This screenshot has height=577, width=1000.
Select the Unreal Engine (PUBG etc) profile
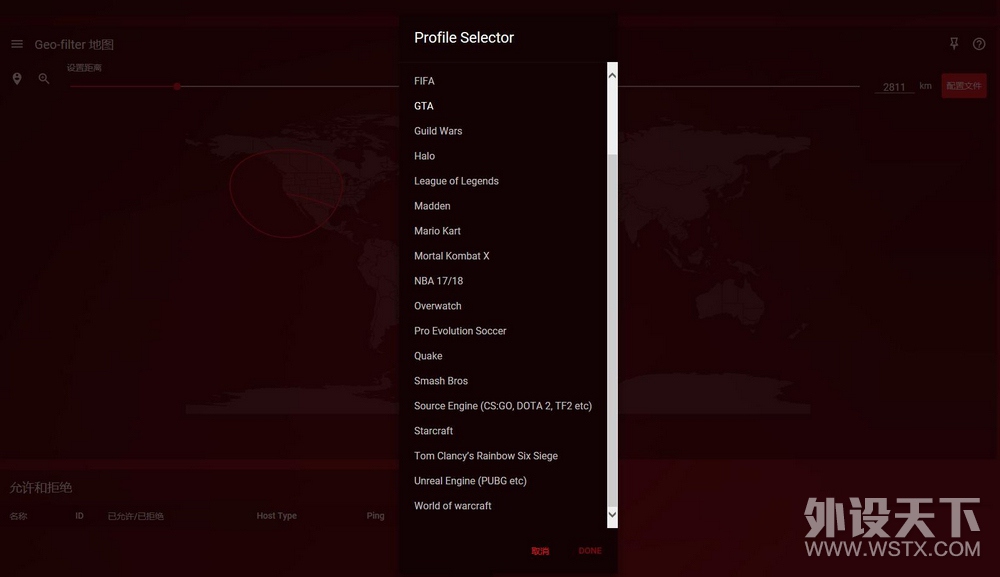tap(470, 481)
